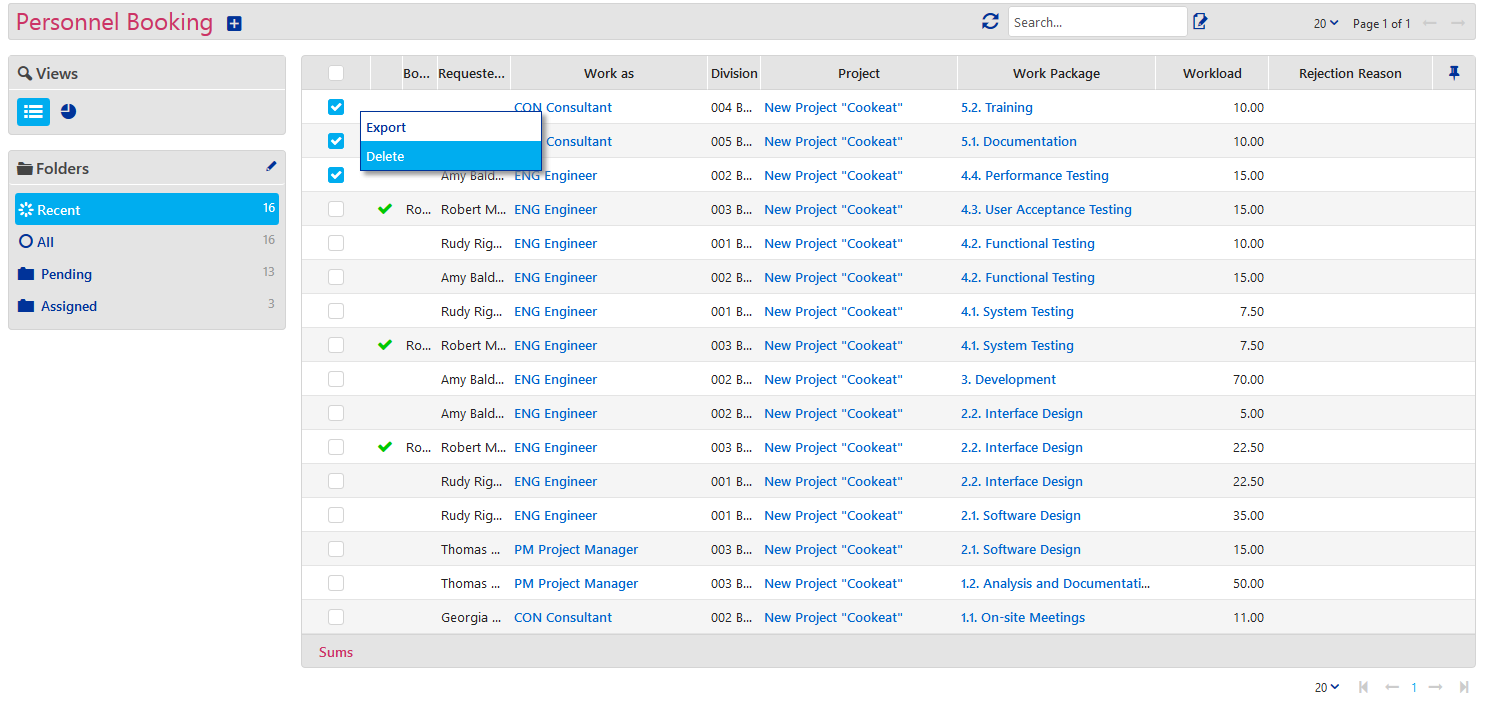Open the bottom page size dropdown
This screenshot has width=1491, height=704.
(1327, 687)
